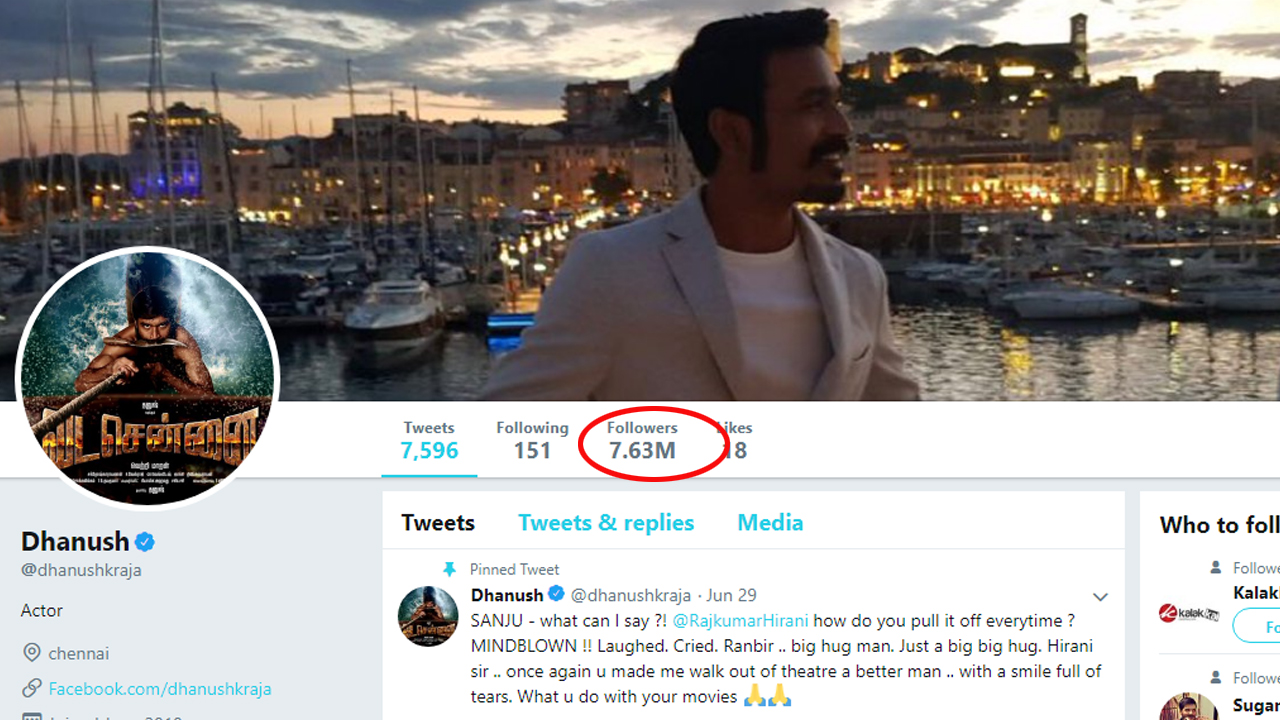
Task: Open the Facebook.com/dhanushkraja link
Action: click(160, 689)
